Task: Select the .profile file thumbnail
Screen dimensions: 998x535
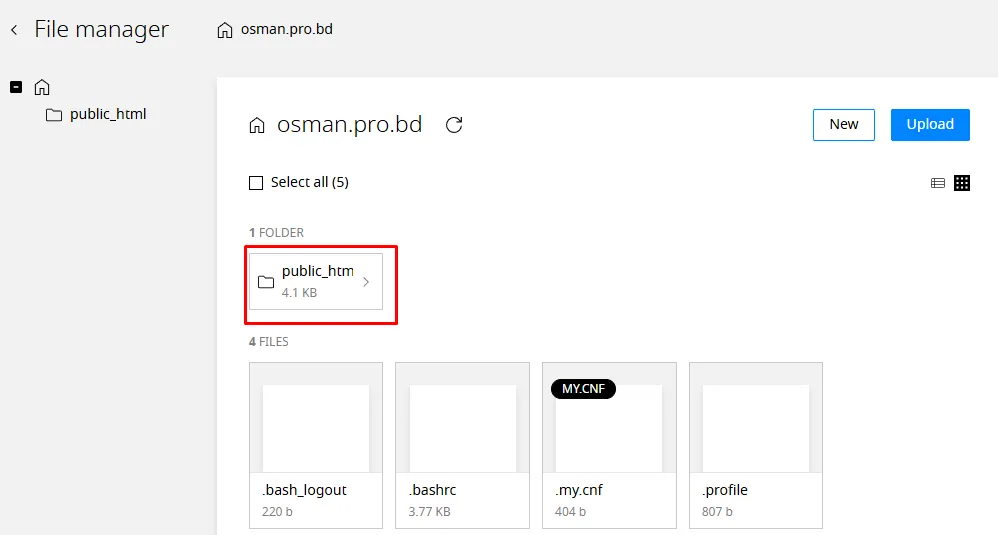Action: tap(756, 430)
